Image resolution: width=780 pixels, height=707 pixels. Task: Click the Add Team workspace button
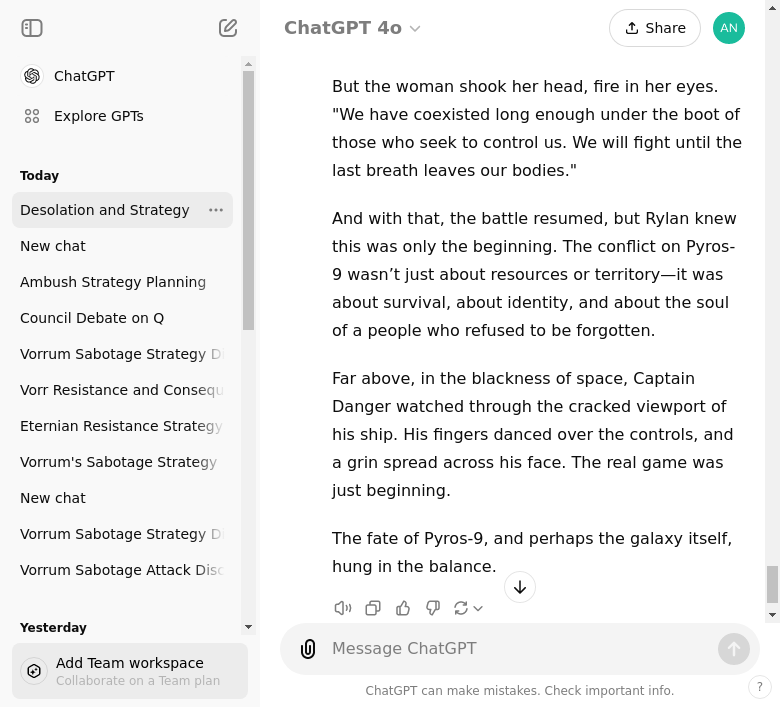[130, 671]
